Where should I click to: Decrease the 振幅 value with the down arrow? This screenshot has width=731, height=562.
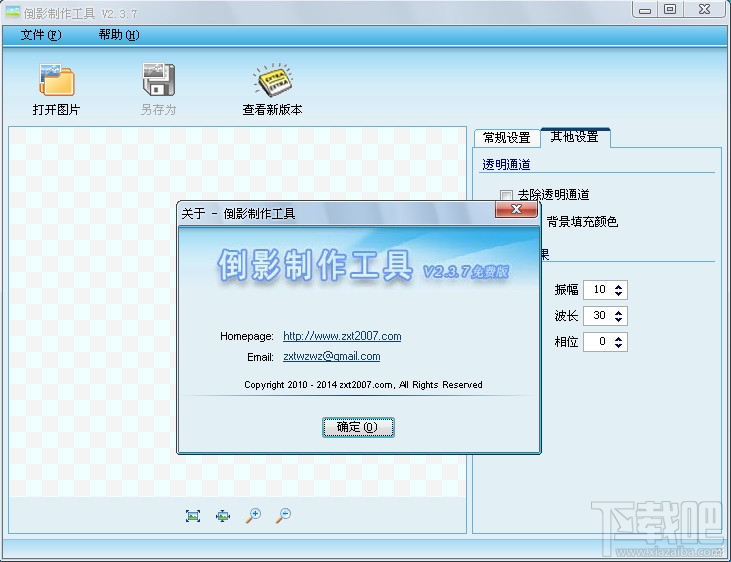pos(619,293)
